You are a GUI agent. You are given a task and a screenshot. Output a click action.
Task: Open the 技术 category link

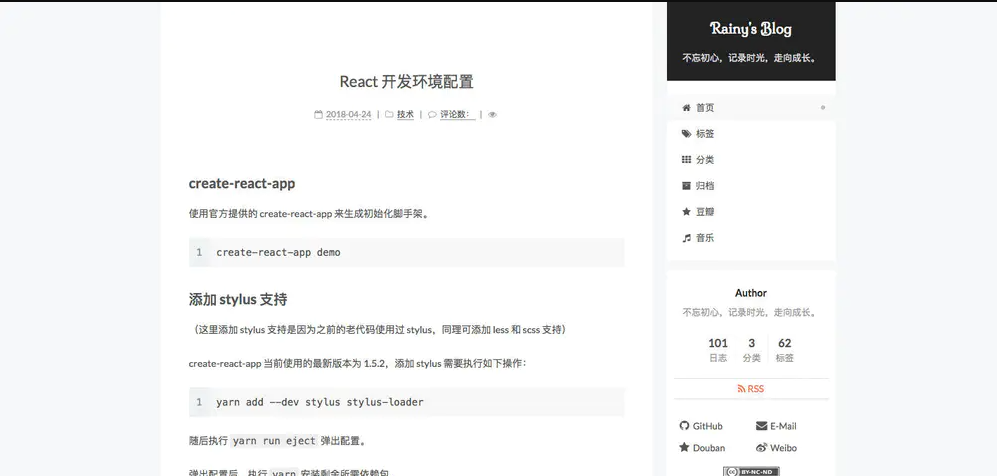point(405,115)
